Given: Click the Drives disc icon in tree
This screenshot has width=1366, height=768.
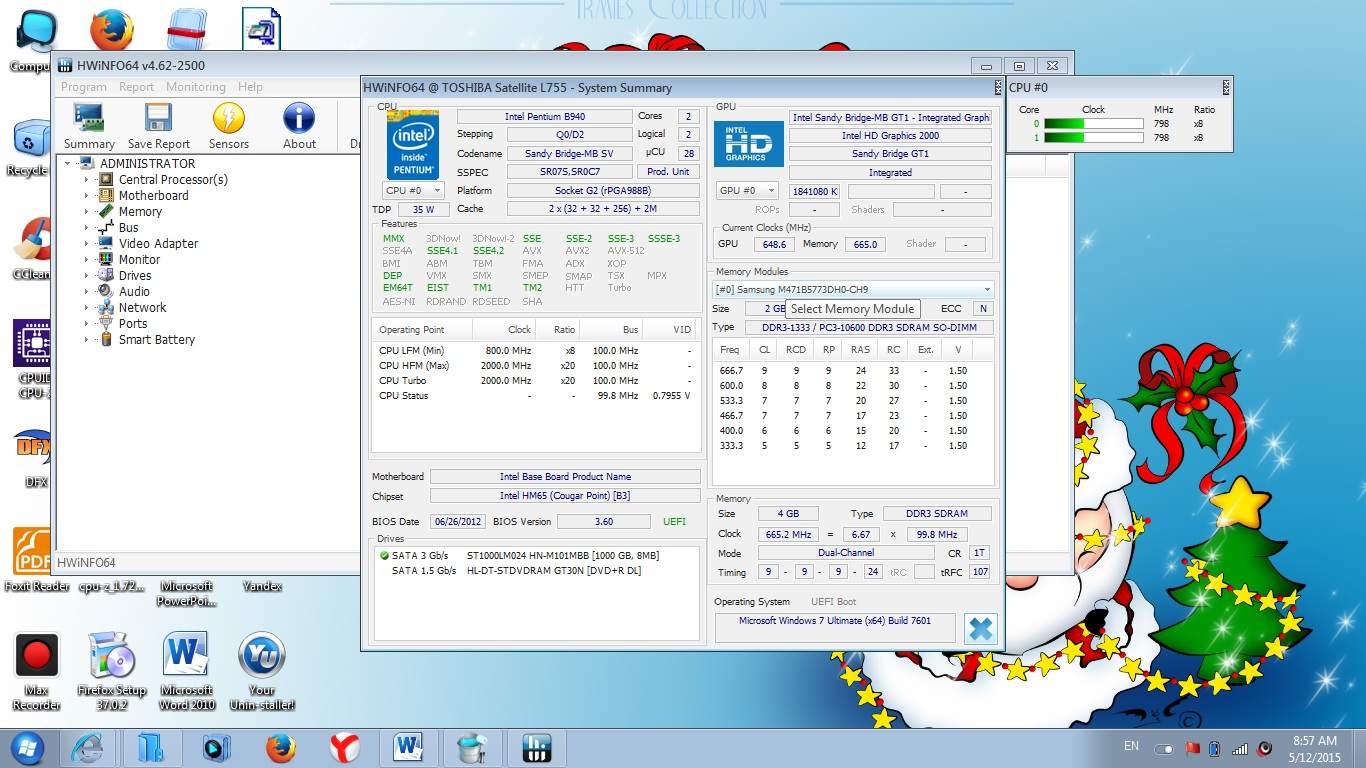Looking at the screenshot, I should point(107,275).
